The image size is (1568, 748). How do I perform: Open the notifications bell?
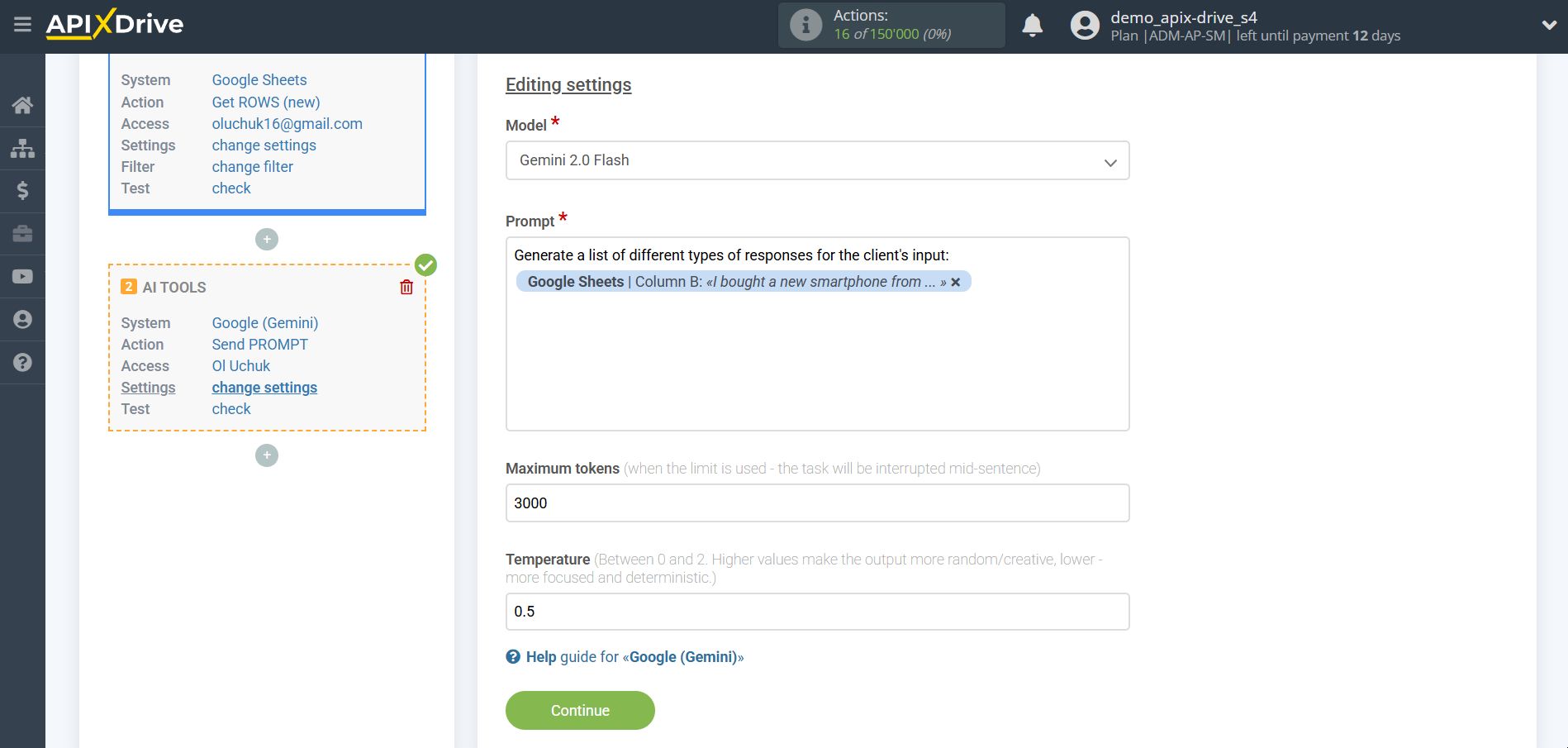1032,25
